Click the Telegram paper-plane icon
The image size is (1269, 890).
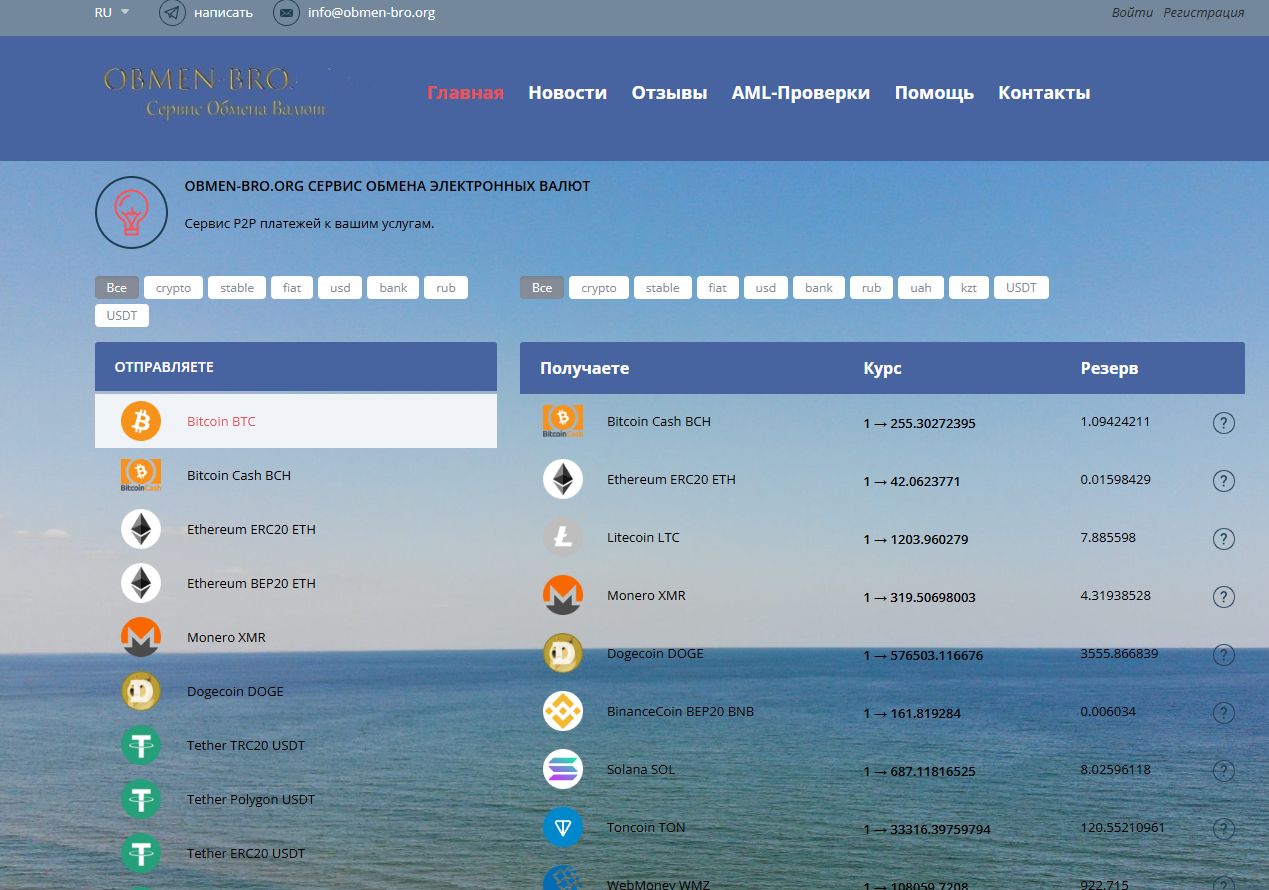point(172,13)
